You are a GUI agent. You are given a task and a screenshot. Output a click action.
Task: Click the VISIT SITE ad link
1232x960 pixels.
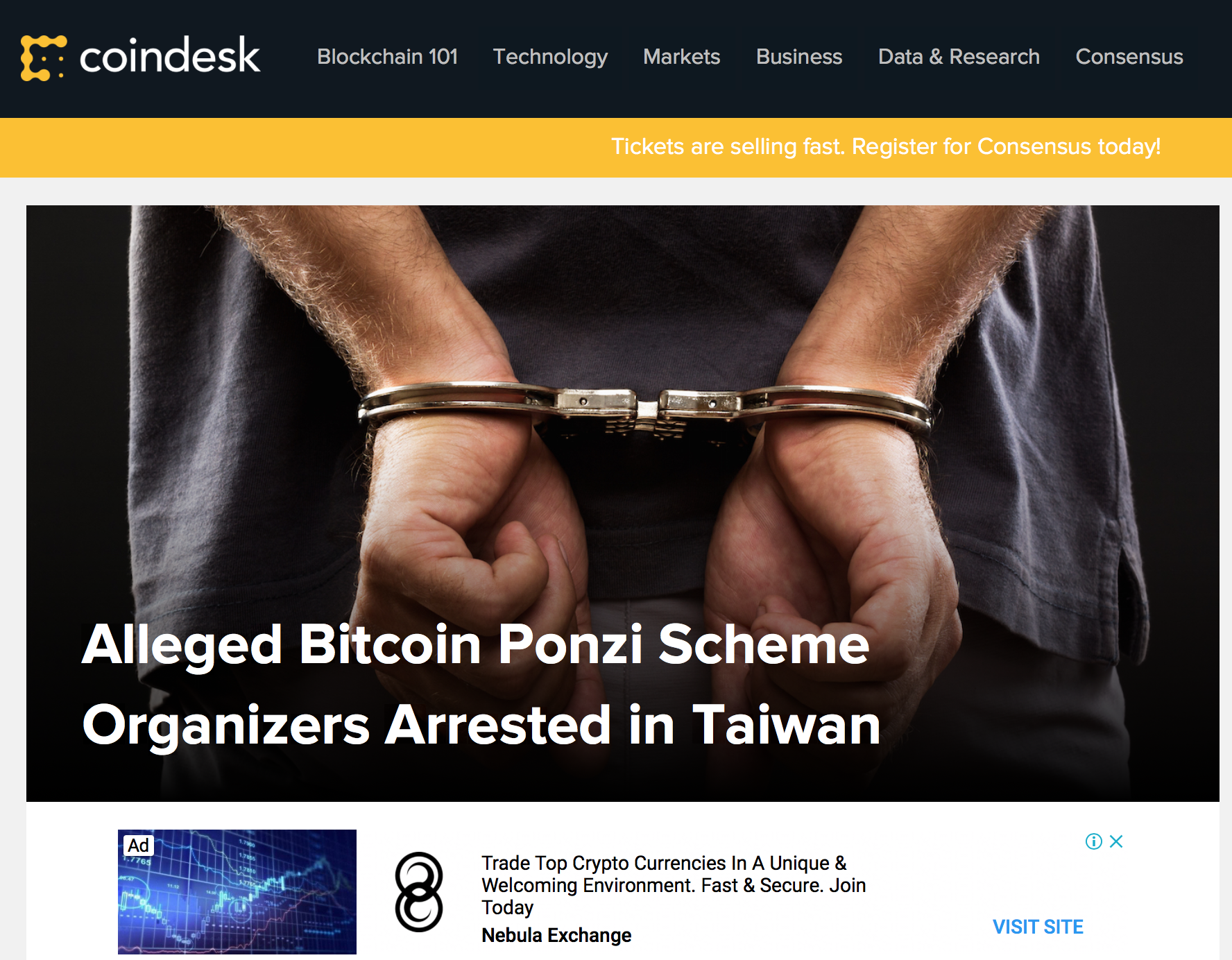pyautogui.click(x=1038, y=927)
